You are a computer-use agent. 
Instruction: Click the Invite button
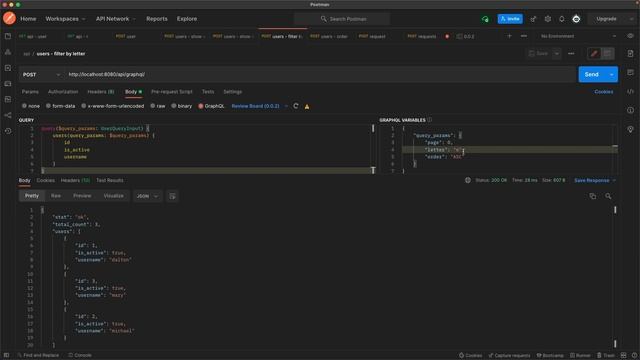pyautogui.click(x=510, y=19)
